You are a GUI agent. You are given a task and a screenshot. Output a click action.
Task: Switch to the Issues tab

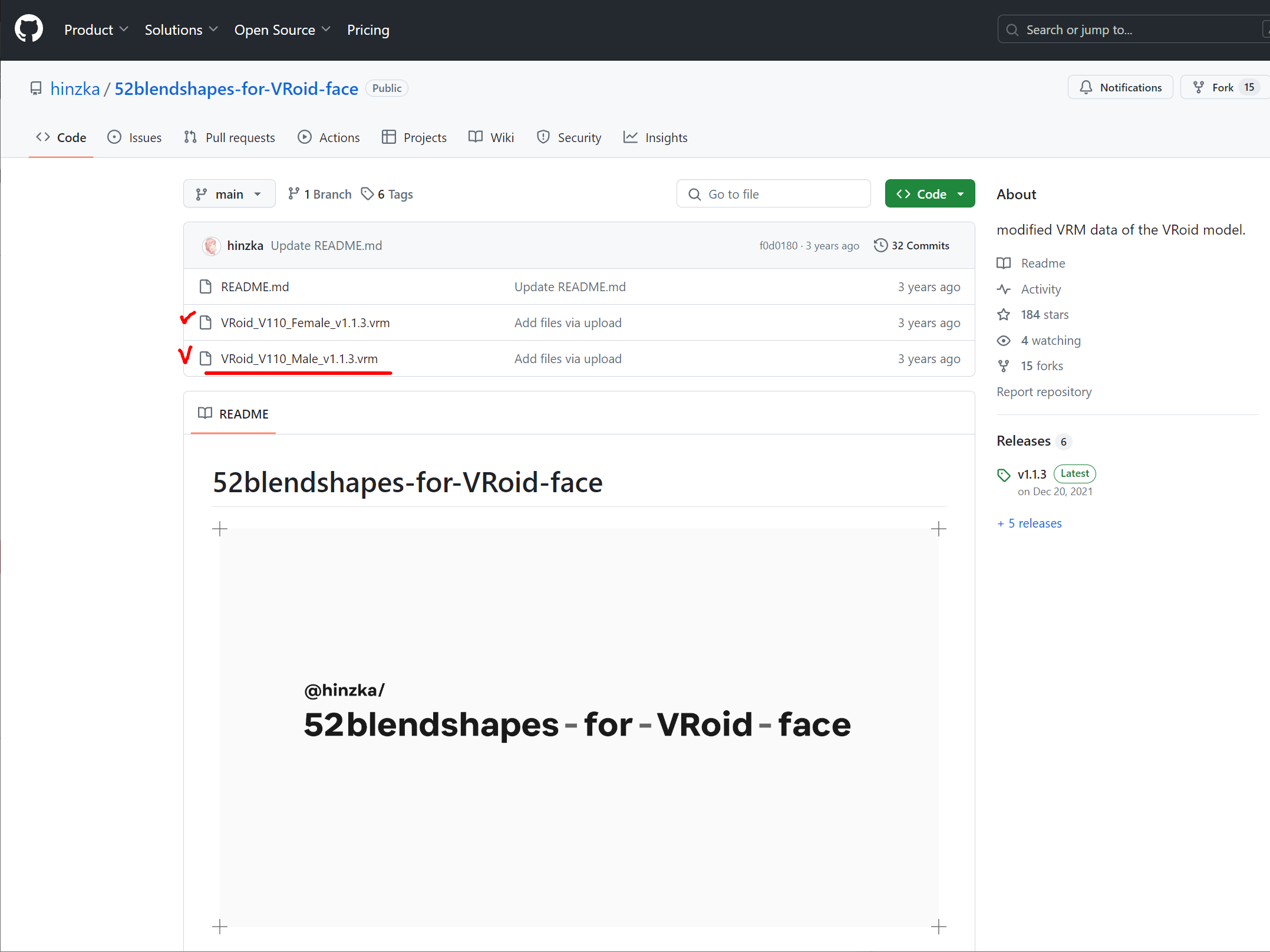coord(135,137)
